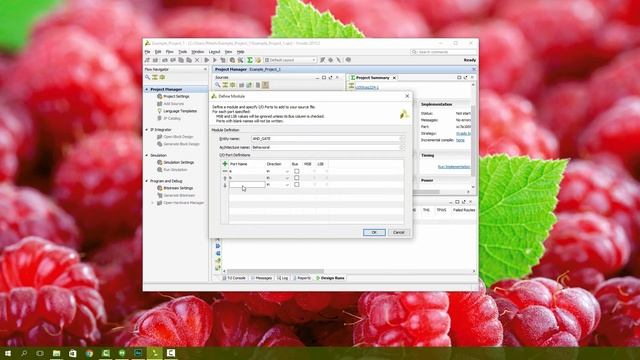
Task: Click Failed Routes column header
Action: tap(464, 210)
